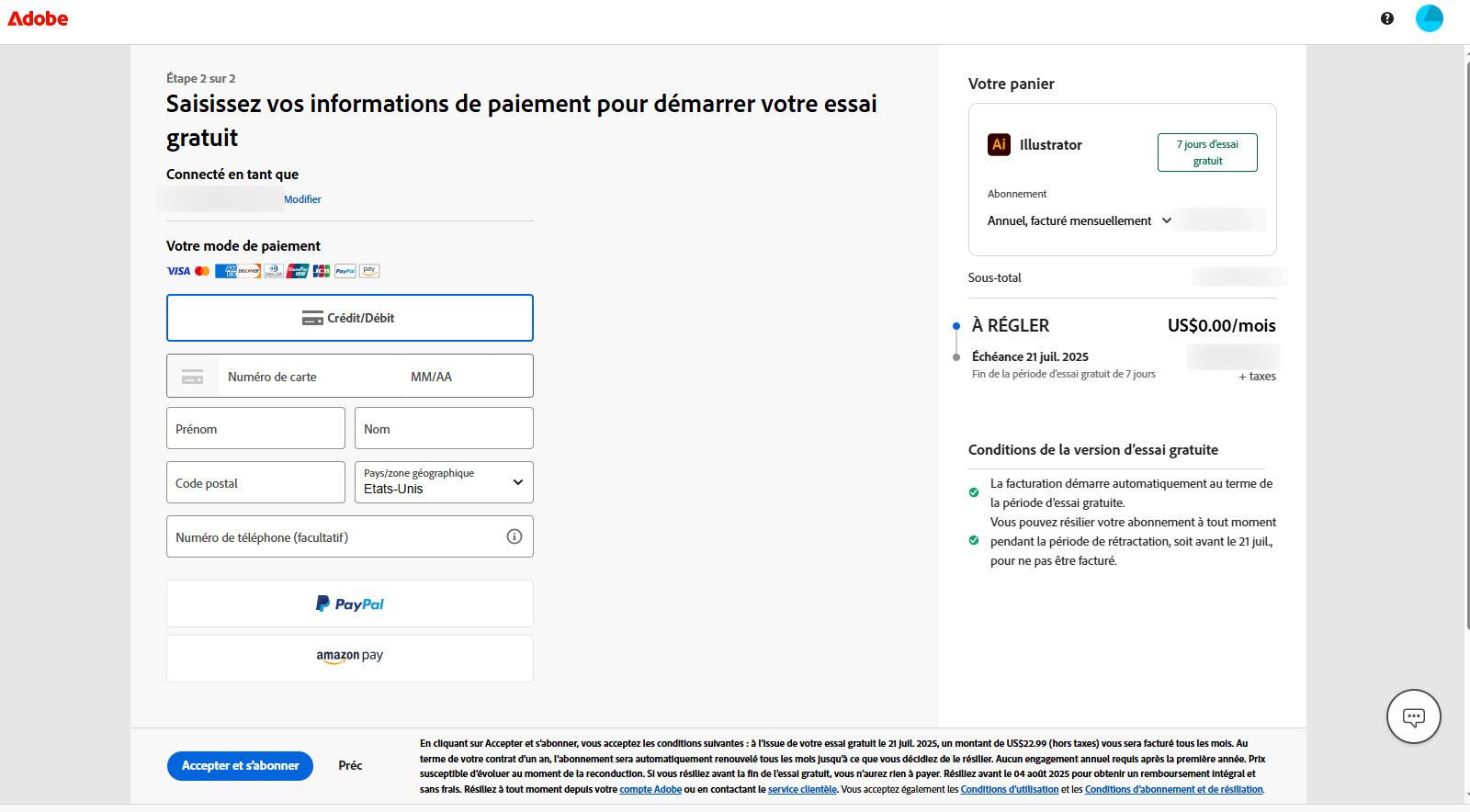Open the chat support bubble
The width and height of the screenshot is (1470, 812).
[x=1414, y=716]
